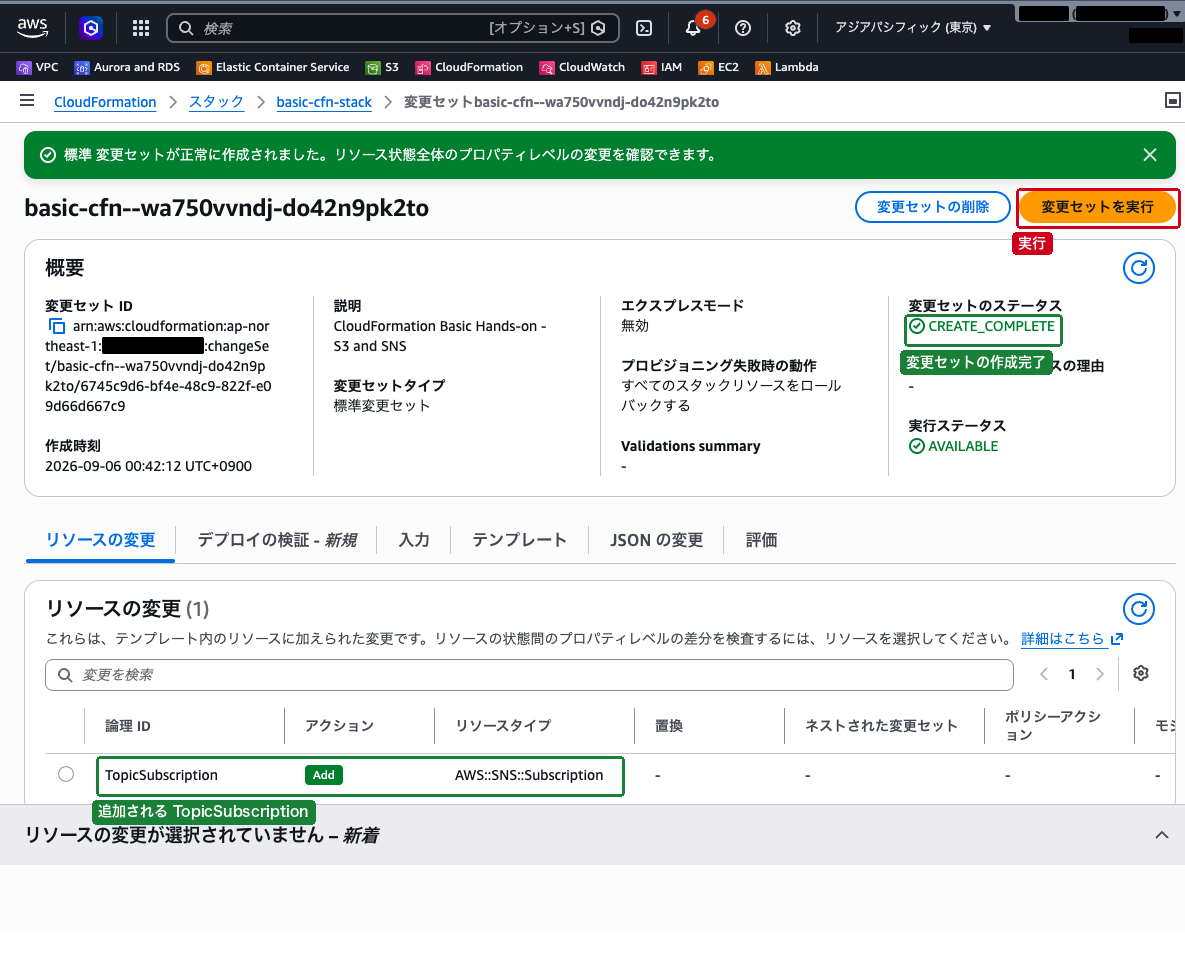This screenshot has height=967, width=1185.
Task: Go to previous page of changes
Action: [x=1044, y=674]
